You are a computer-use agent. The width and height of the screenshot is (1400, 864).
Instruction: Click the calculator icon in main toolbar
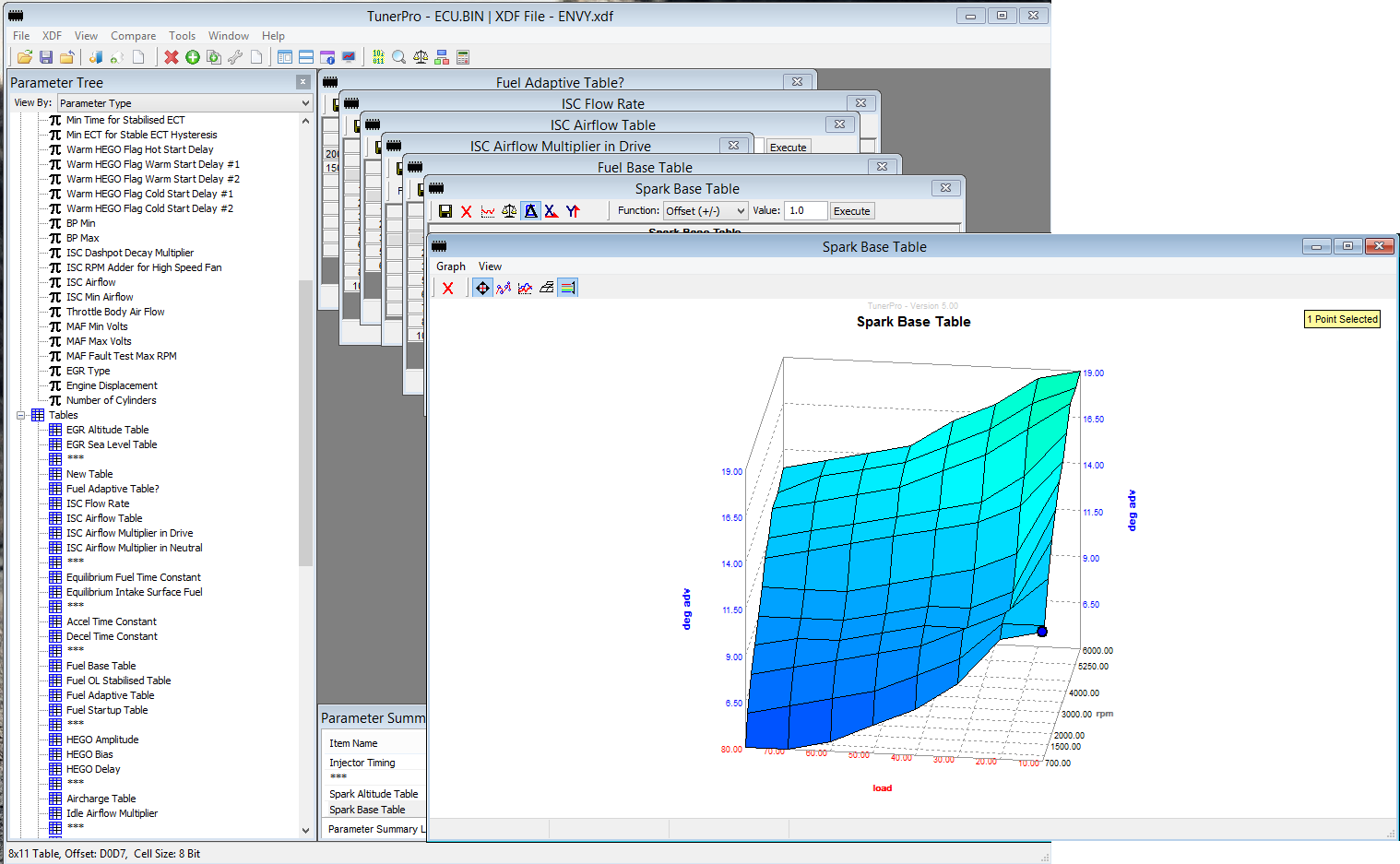[463, 57]
